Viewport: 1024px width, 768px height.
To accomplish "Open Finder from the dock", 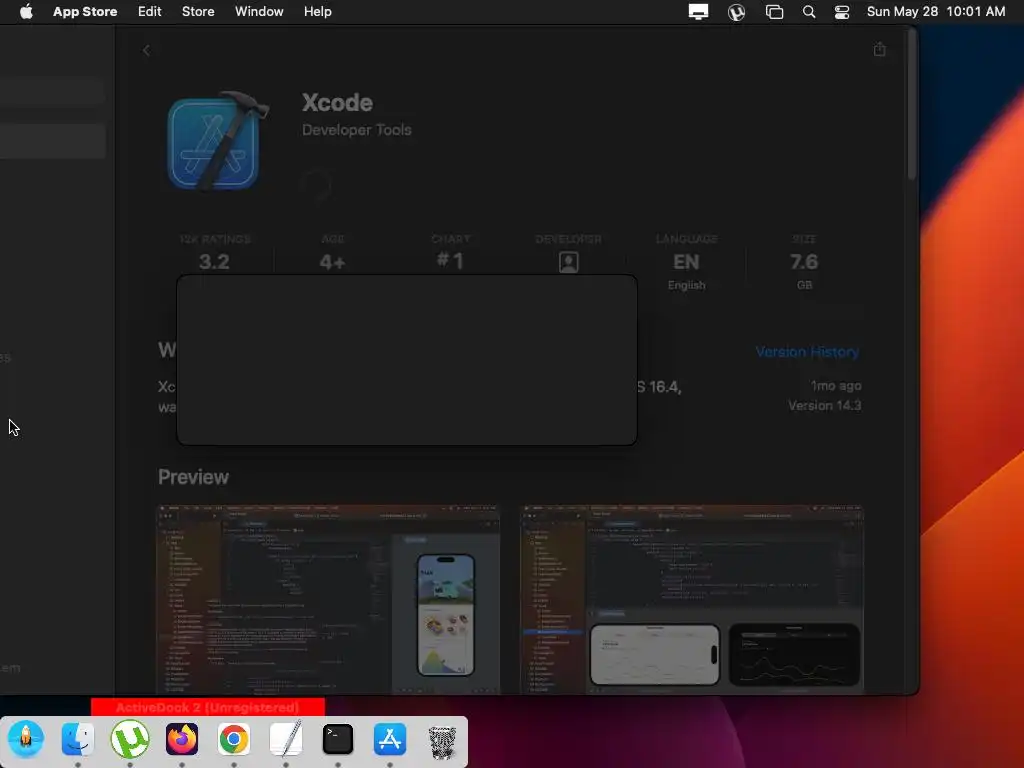I will point(78,739).
